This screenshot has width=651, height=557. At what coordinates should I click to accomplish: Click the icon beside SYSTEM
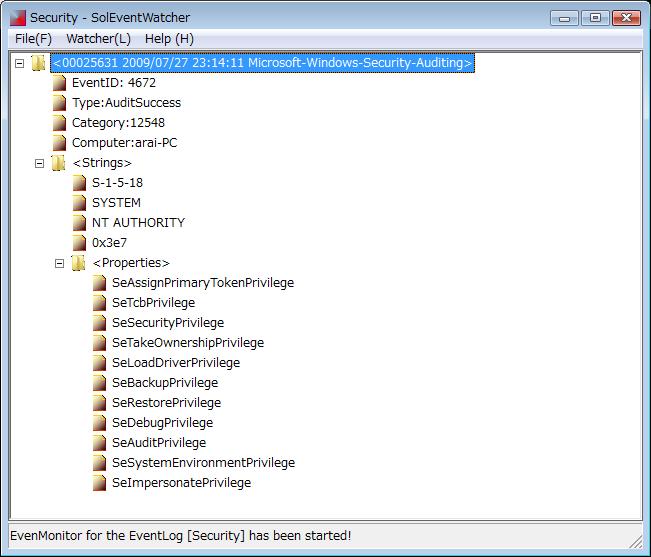(79, 203)
